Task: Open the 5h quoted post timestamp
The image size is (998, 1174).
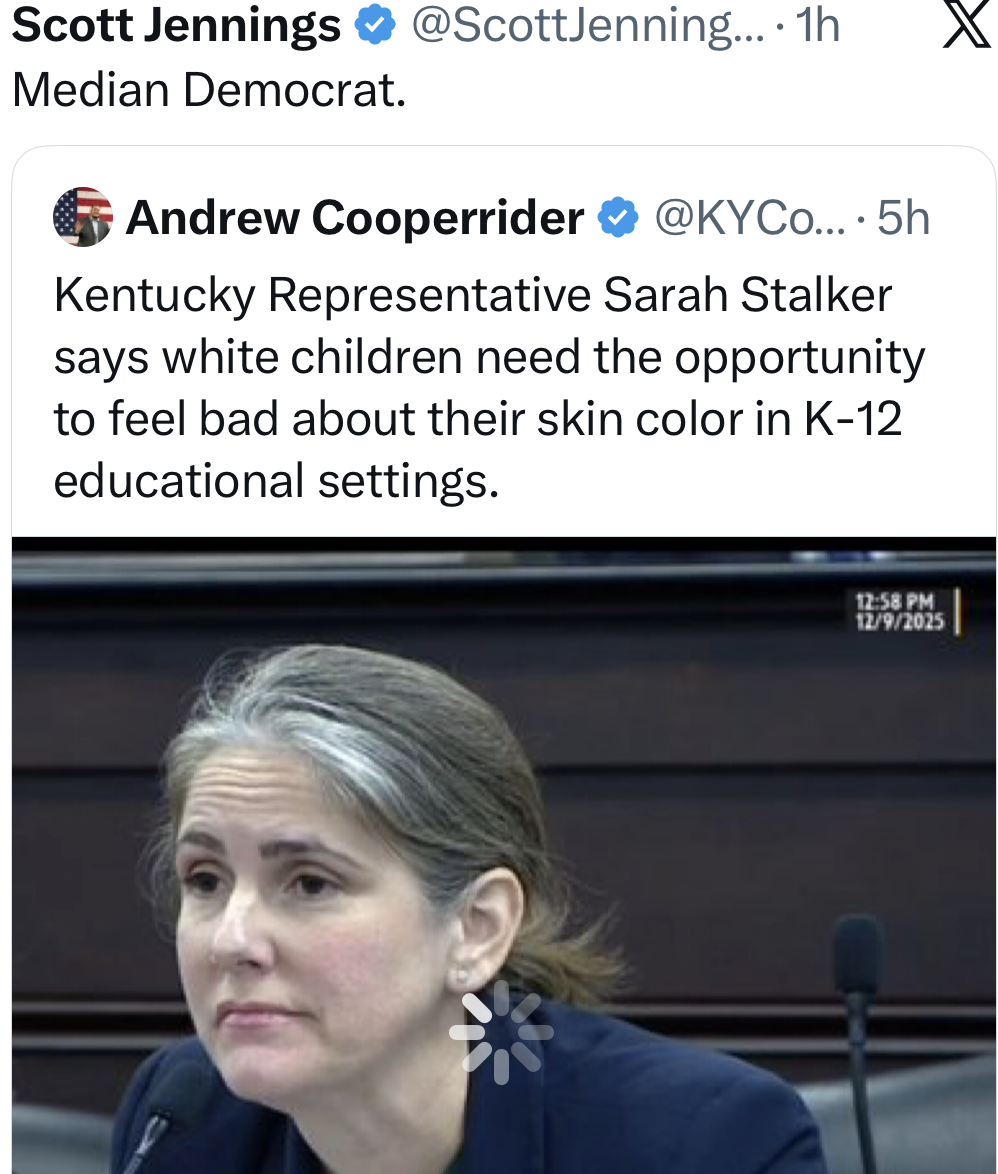Action: (903, 218)
